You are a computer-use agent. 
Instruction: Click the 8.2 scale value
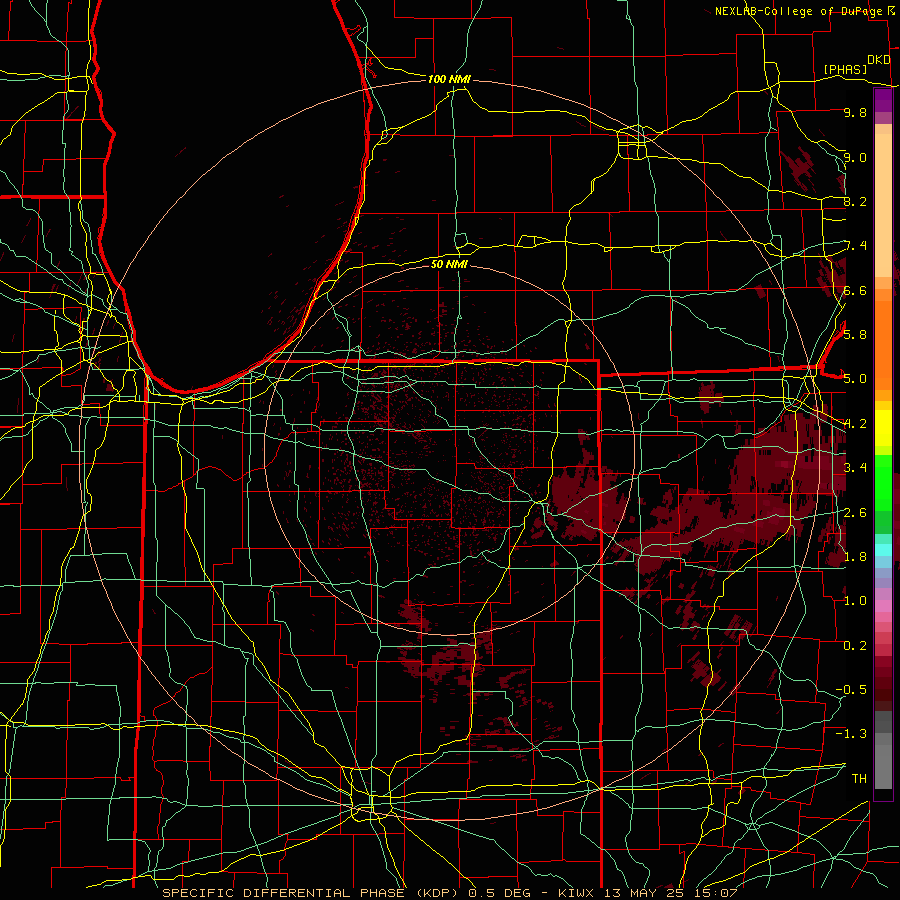855,201
